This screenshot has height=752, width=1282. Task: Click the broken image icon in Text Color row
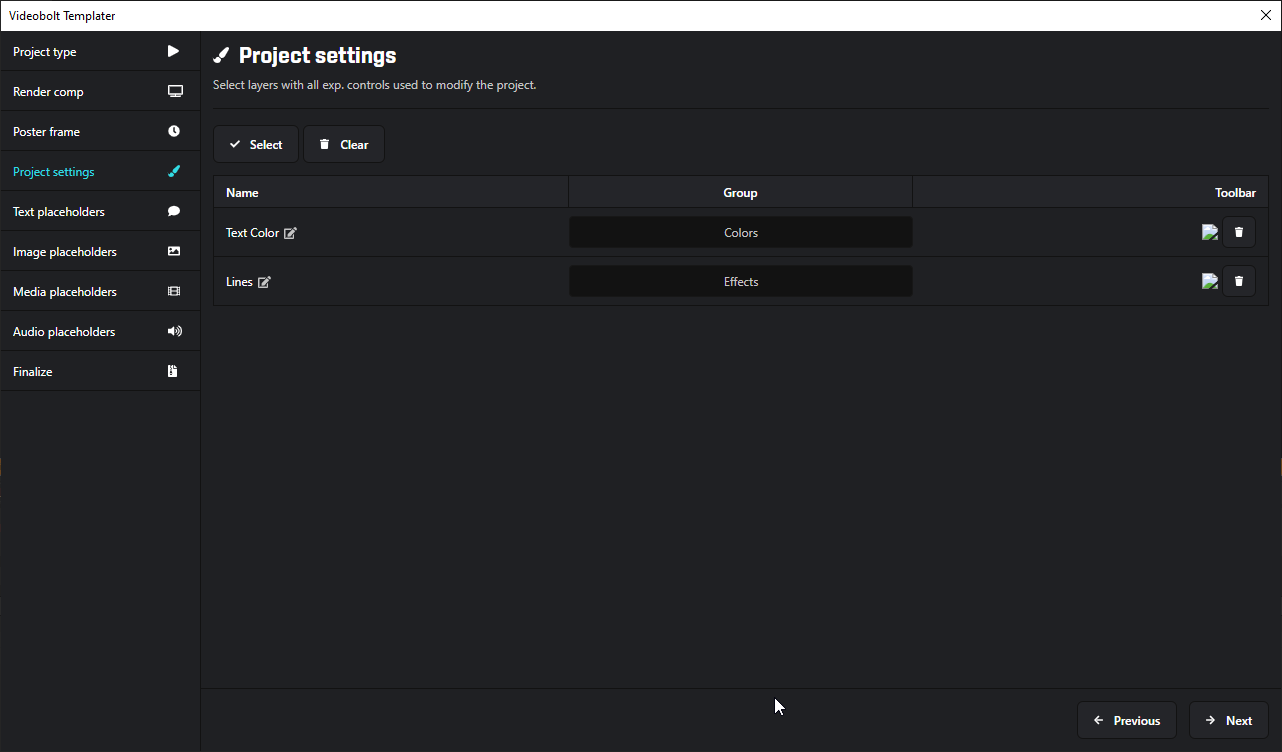click(1210, 232)
